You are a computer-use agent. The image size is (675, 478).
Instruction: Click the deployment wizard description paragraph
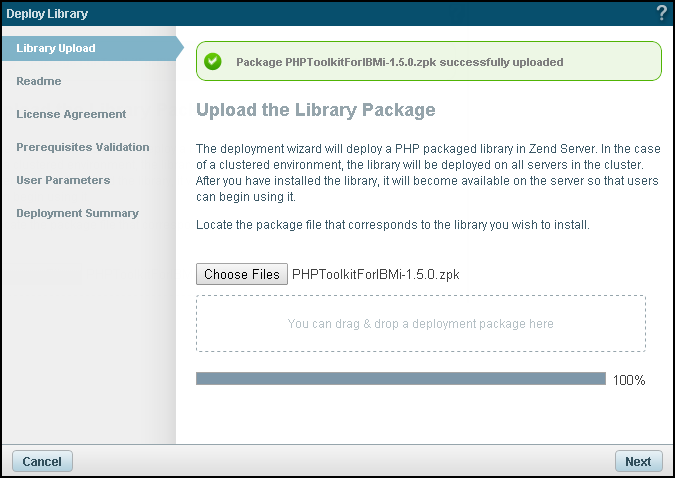click(428, 173)
